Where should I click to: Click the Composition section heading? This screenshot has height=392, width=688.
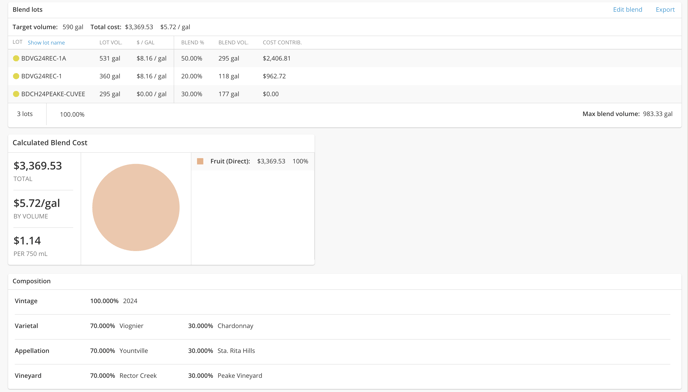(32, 281)
